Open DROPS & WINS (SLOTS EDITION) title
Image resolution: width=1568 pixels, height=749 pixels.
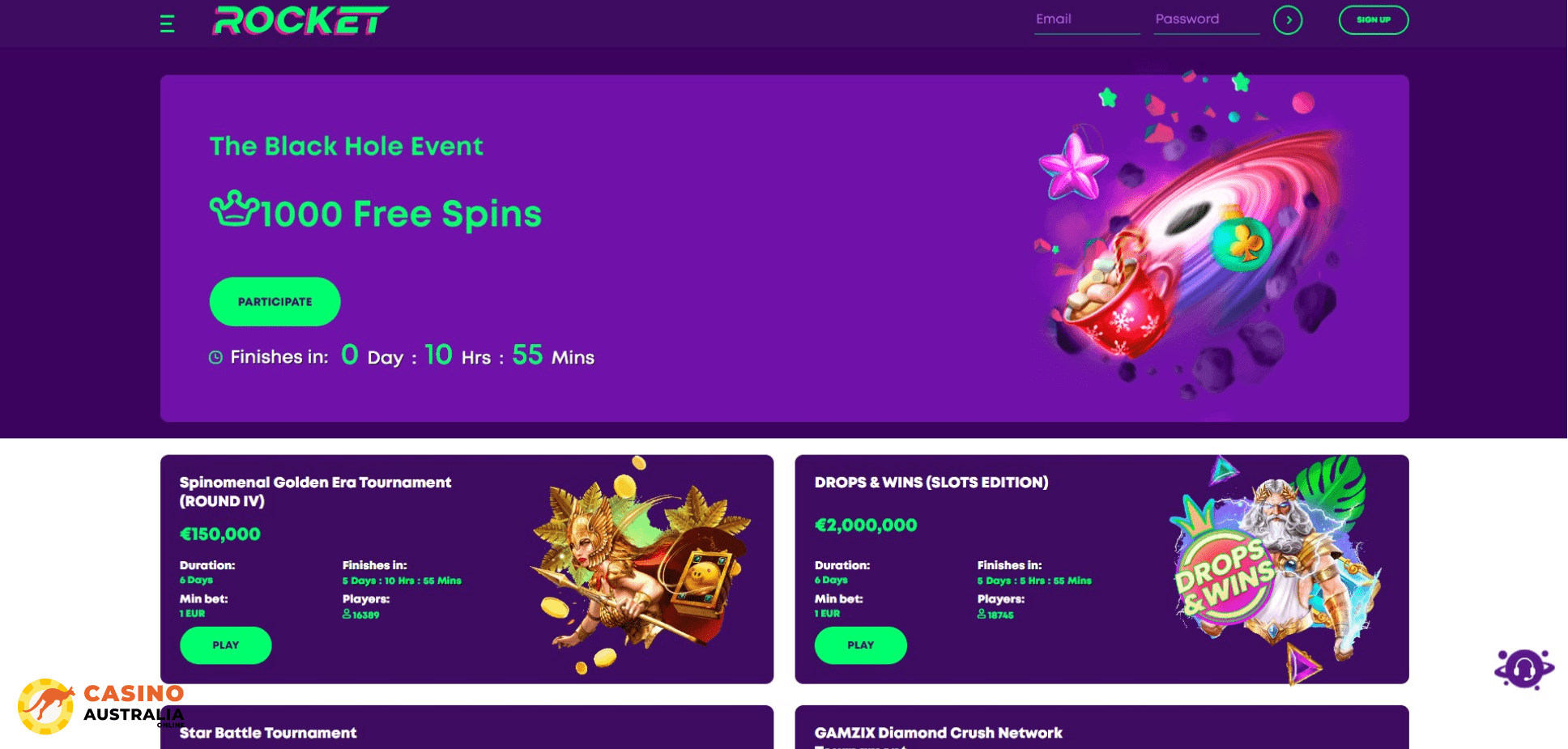tap(931, 483)
